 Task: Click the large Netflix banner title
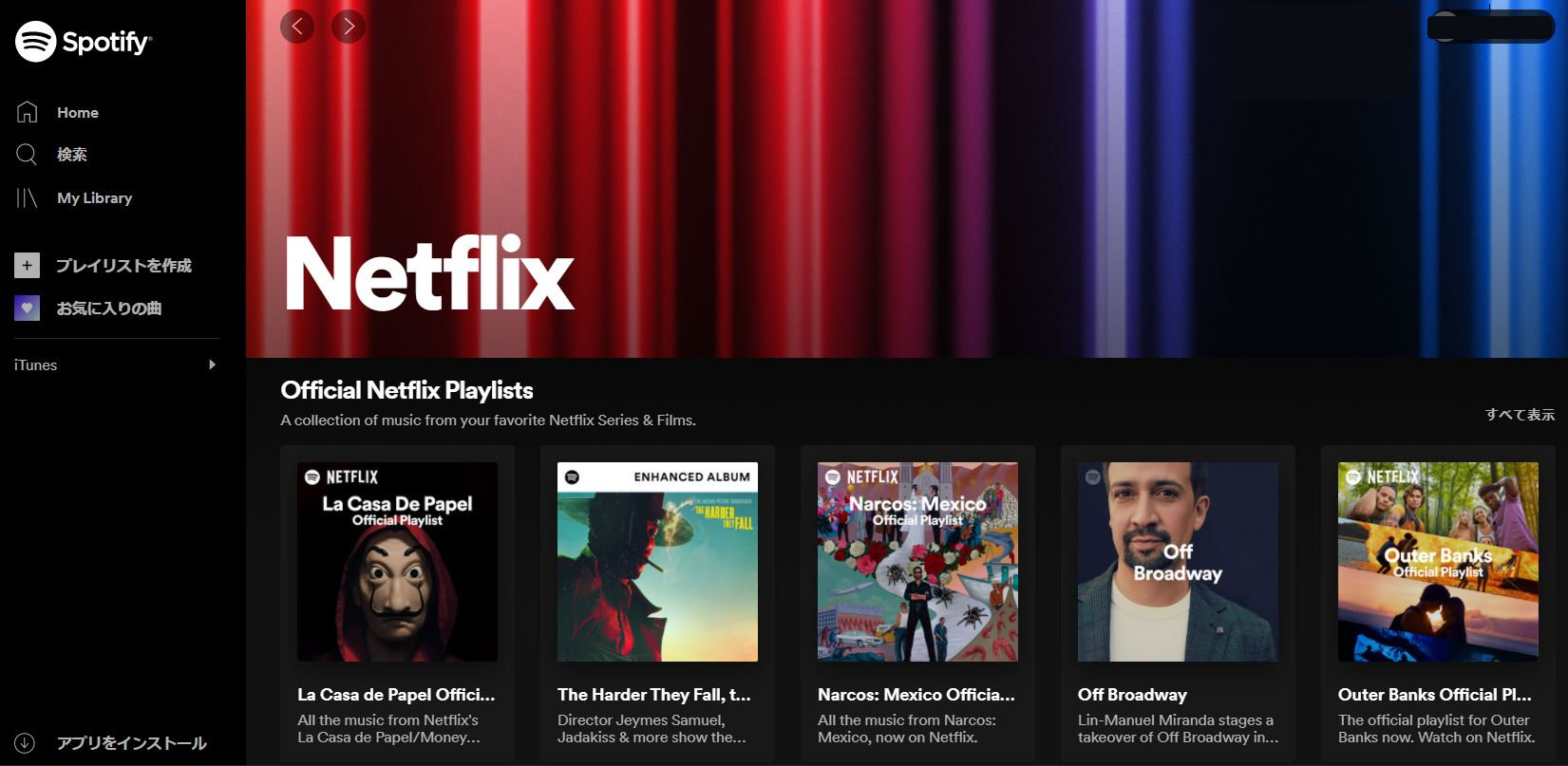pos(429,274)
